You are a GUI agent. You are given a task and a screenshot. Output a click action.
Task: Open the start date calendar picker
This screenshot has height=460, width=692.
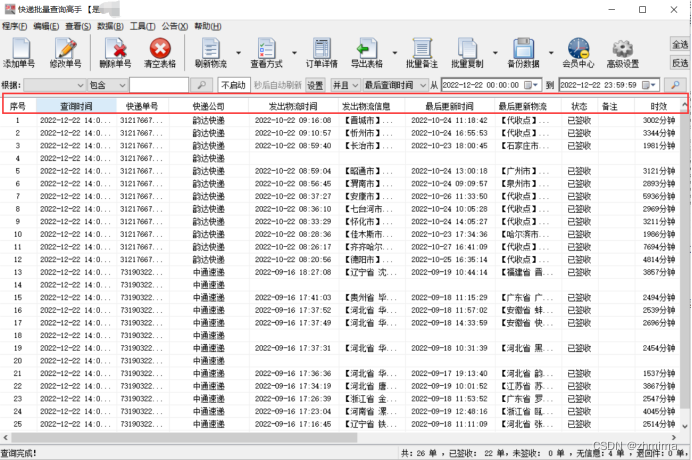(531, 85)
